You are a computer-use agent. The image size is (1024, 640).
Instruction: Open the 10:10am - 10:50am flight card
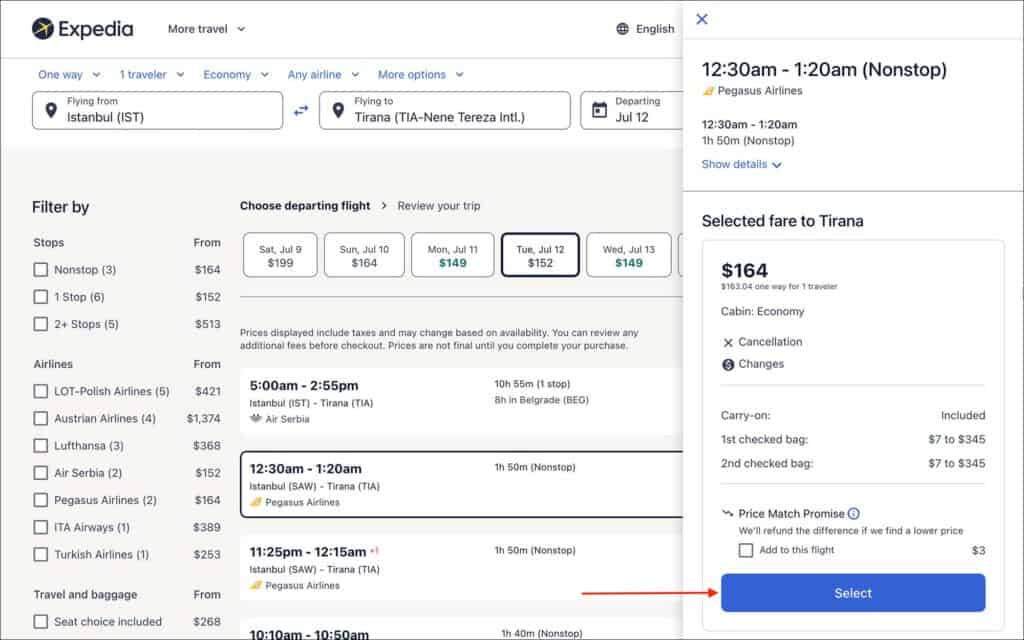461,630
